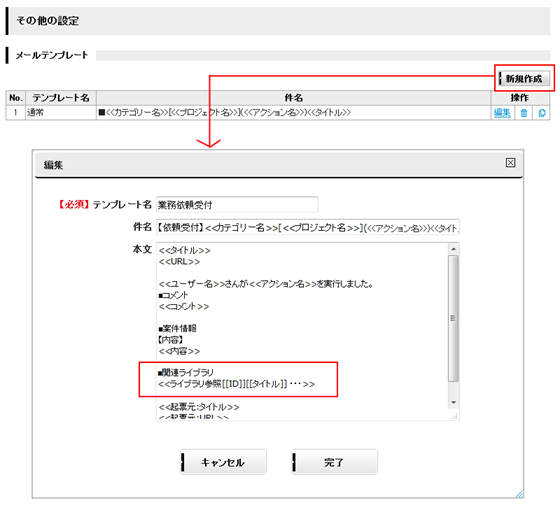Click the 本文 scrollbar down arrow
The width and height of the screenshot is (560, 511).
tap(454, 402)
